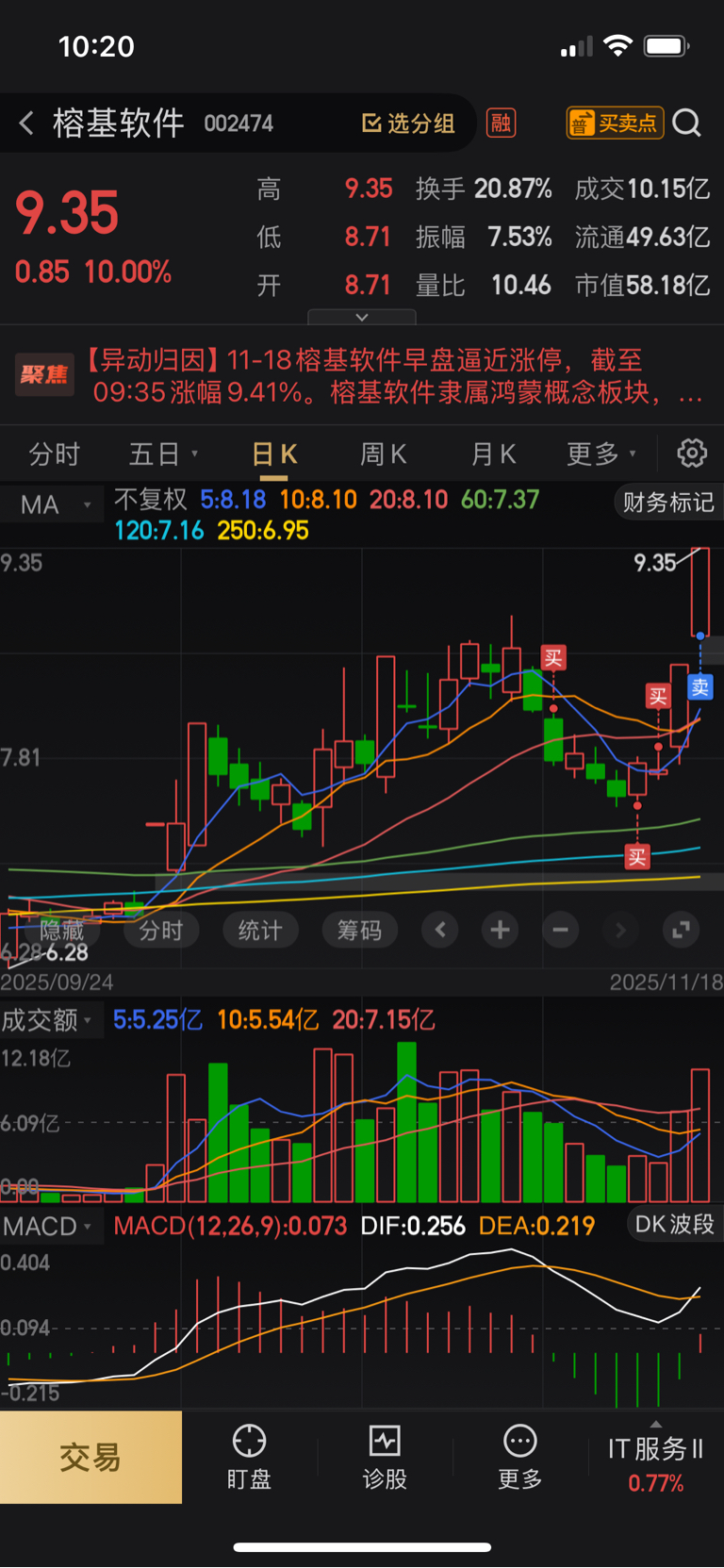724x1568 pixels.
Task: Tap the back arrow beside 榕基软件
Action: tap(26, 123)
